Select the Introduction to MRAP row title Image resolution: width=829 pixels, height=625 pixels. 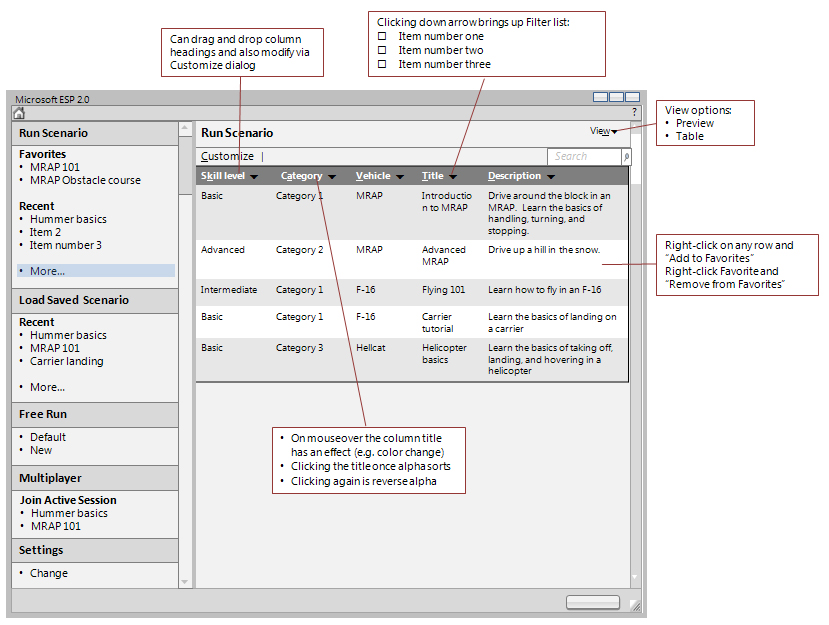[x=446, y=202]
